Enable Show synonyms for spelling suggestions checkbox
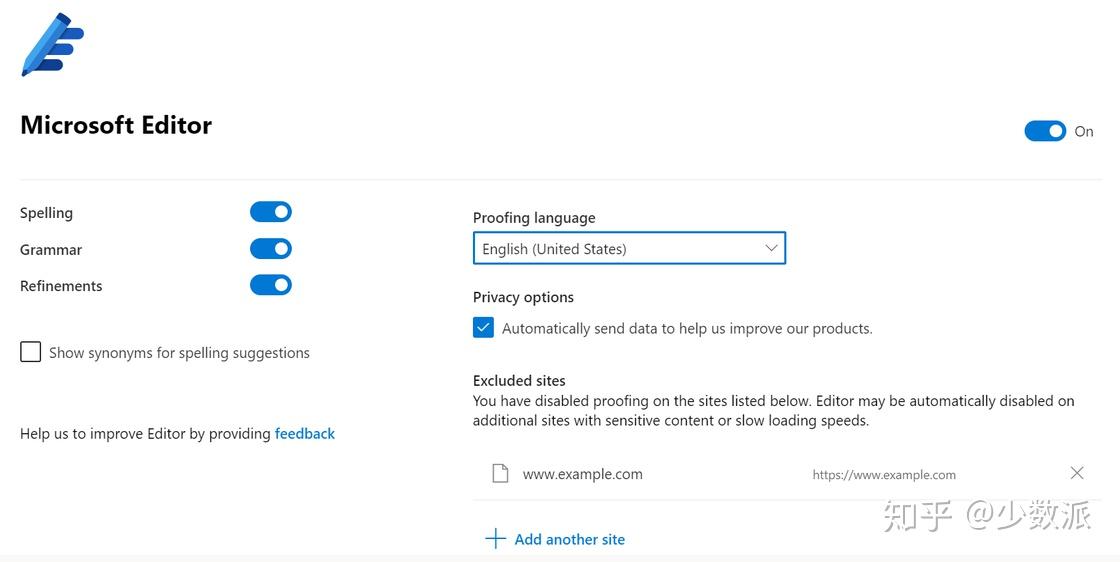Screen dimensions: 1120x562 [31, 352]
